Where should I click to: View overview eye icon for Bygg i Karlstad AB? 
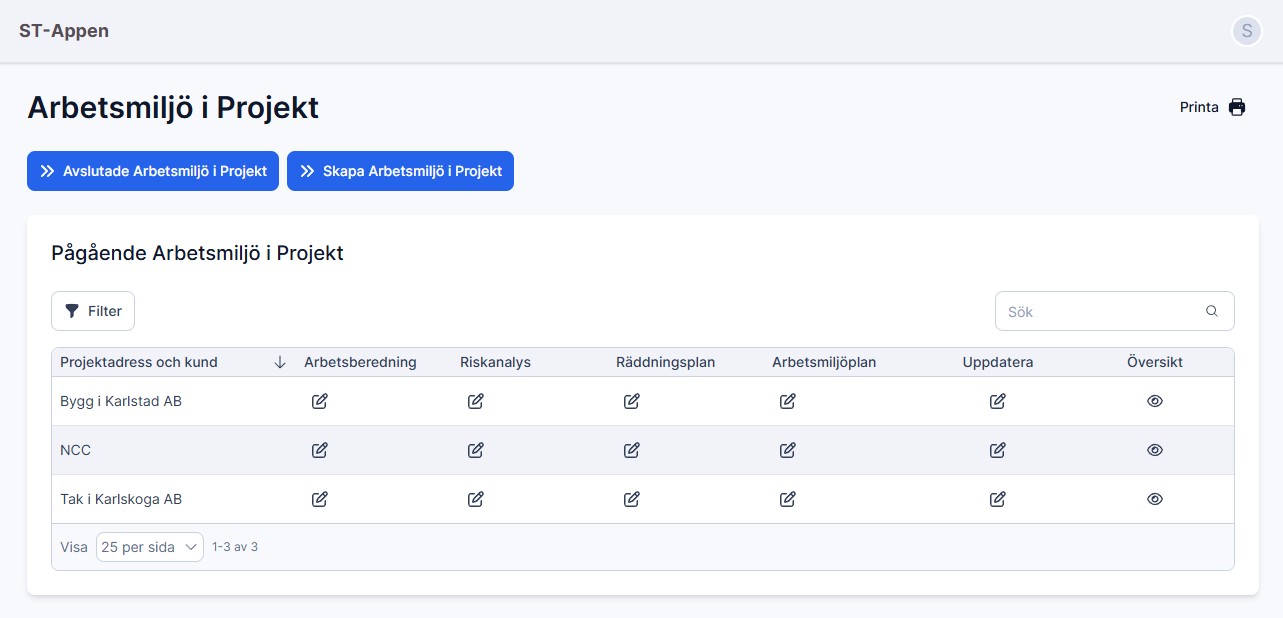(x=1155, y=401)
